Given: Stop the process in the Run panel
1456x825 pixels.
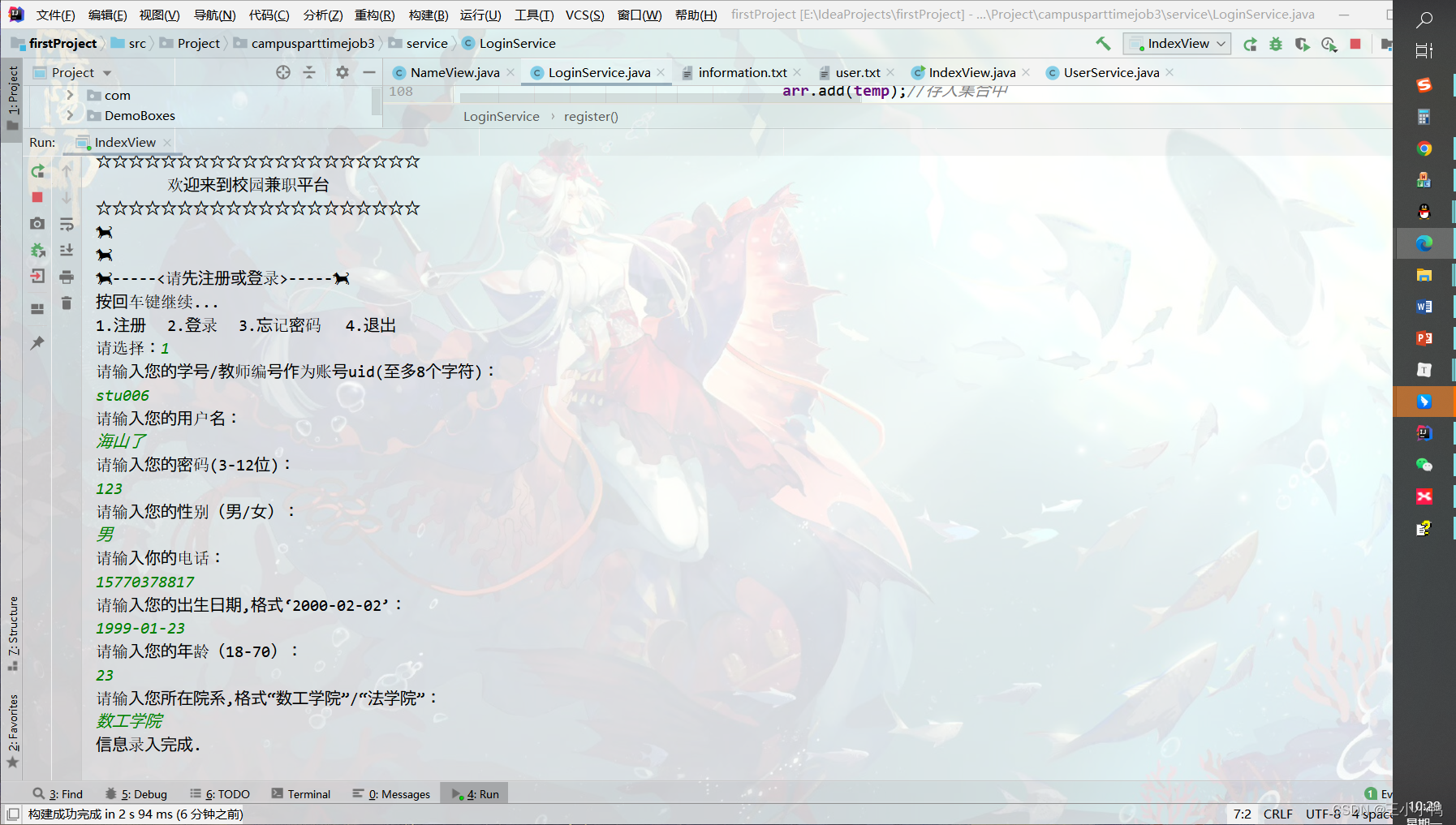Looking at the screenshot, I should [37, 197].
